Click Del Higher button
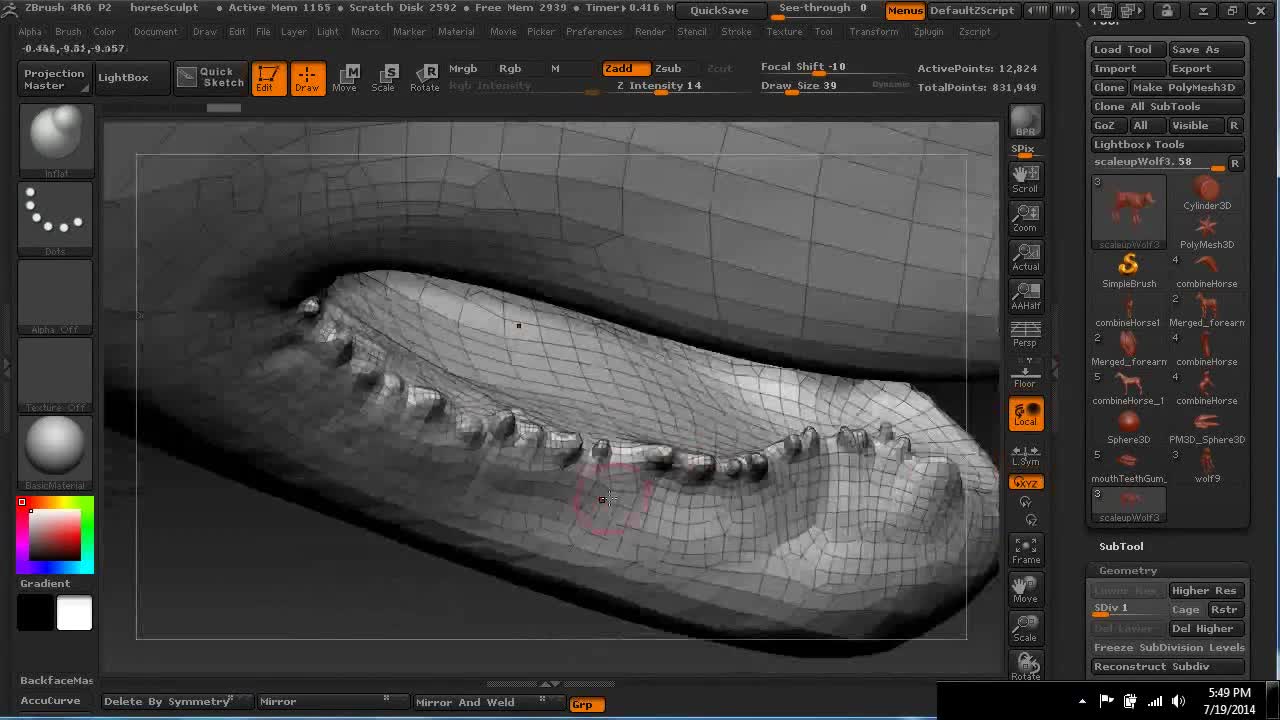Image resolution: width=1280 pixels, height=720 pixels. tap(1204, 628)
